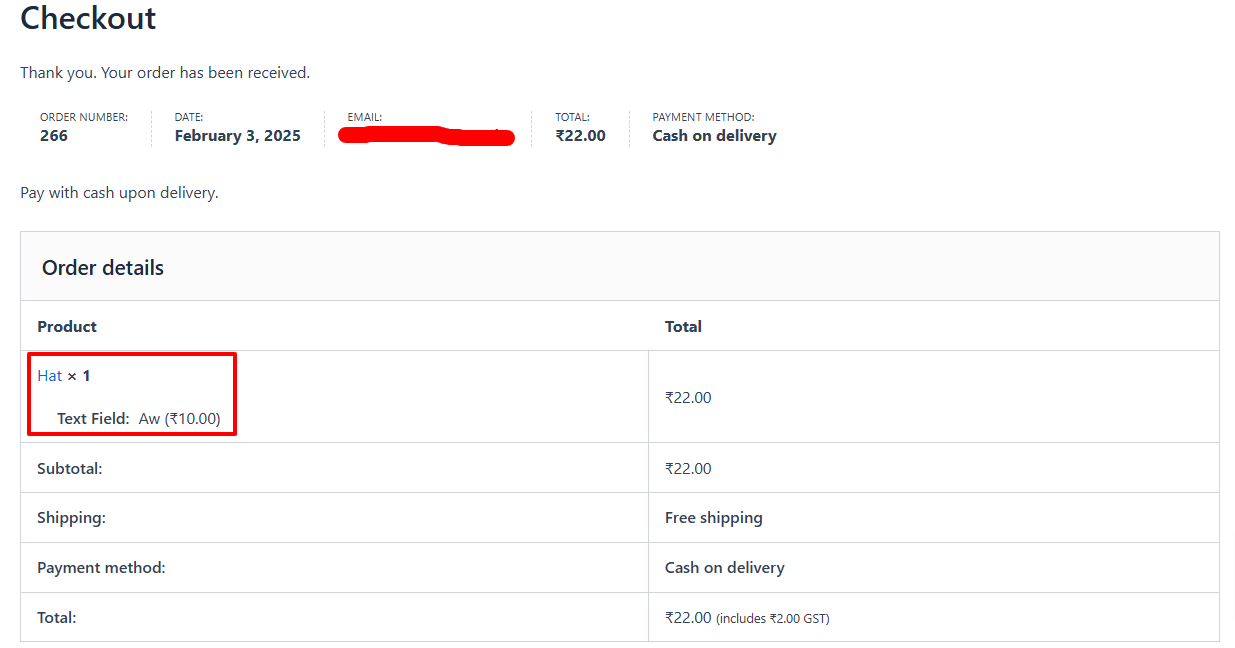Click the Subtotal row label
The width and height of the screenshot is (1235, 648).
tap(70, 468)
